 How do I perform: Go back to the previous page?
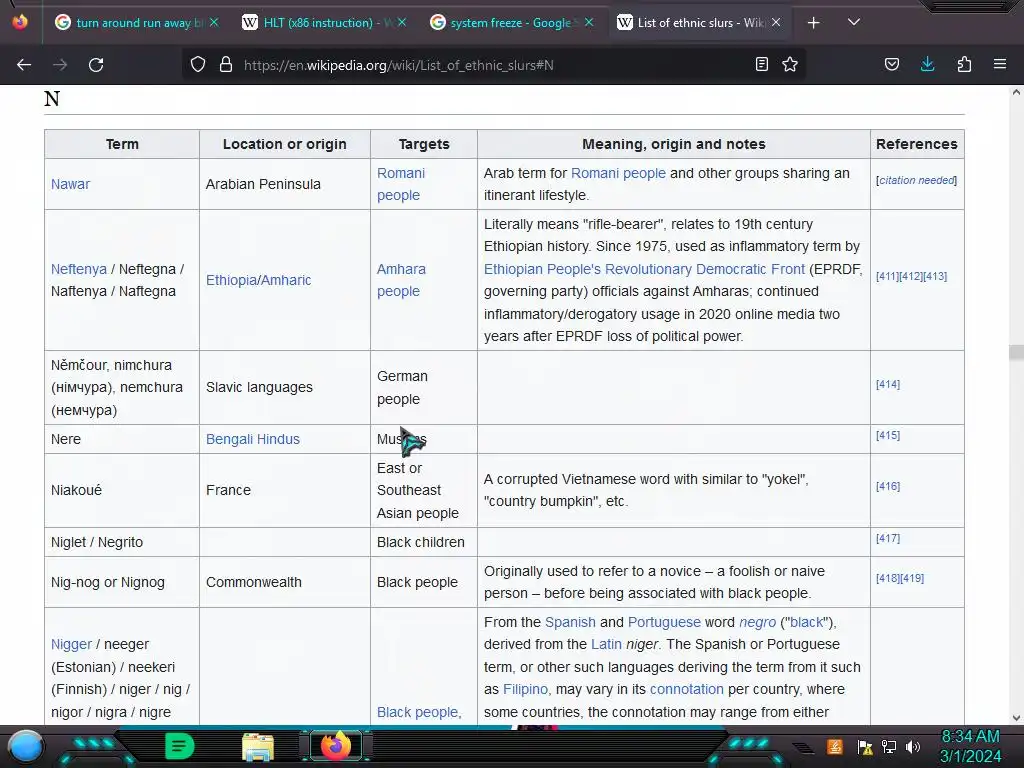pos(24,65)
